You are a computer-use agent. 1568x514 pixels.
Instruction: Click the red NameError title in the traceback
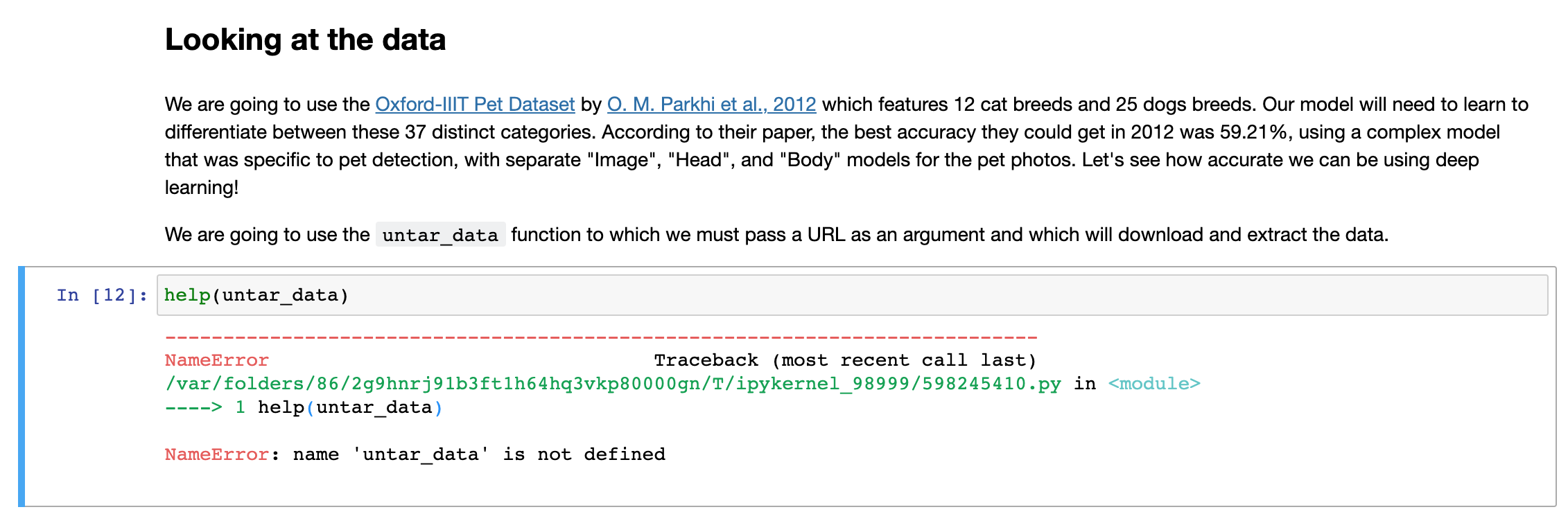[216, 360]
